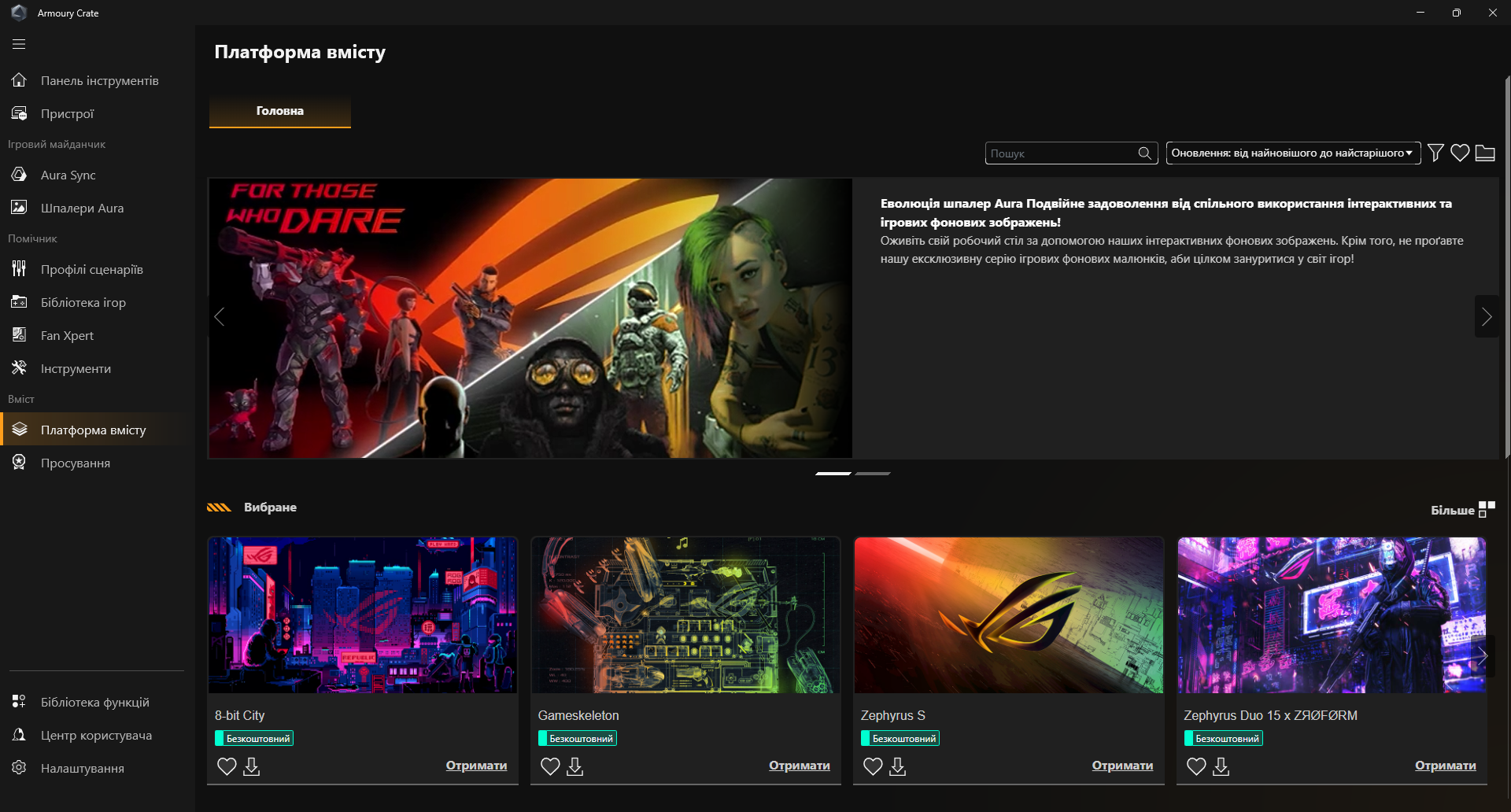Open the Пристрої devices icon
This screenshot has height=812, width=1511.
point(19,113)
